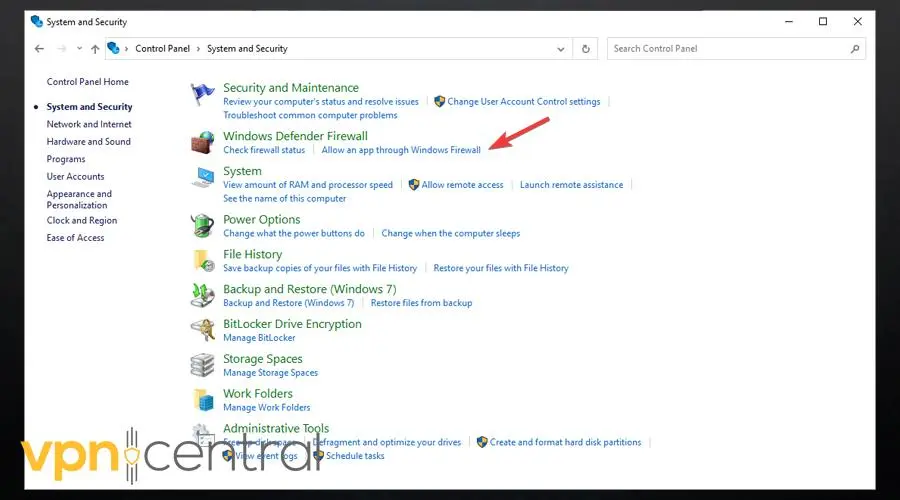
Task: Select the Control Panel breadcrumb
Action: point(162,49)
